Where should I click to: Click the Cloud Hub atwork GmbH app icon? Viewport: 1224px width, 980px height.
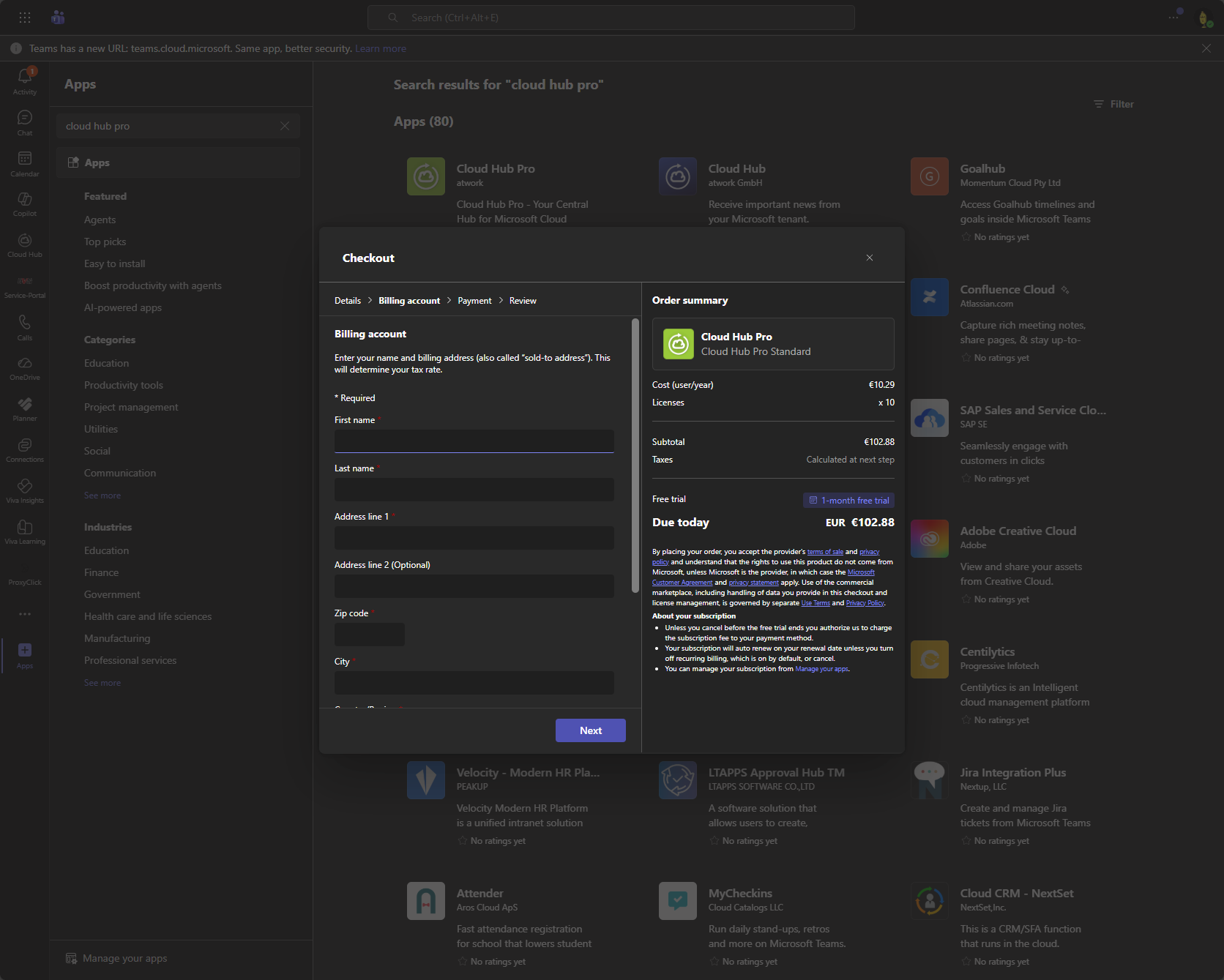(678, 176)
